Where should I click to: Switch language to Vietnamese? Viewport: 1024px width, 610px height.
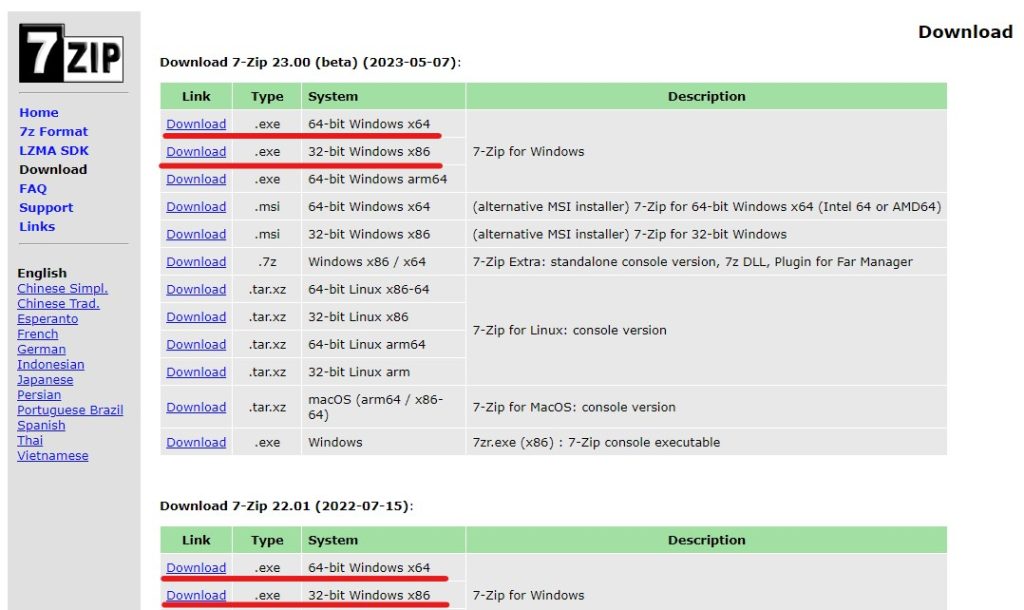point(52,455)
